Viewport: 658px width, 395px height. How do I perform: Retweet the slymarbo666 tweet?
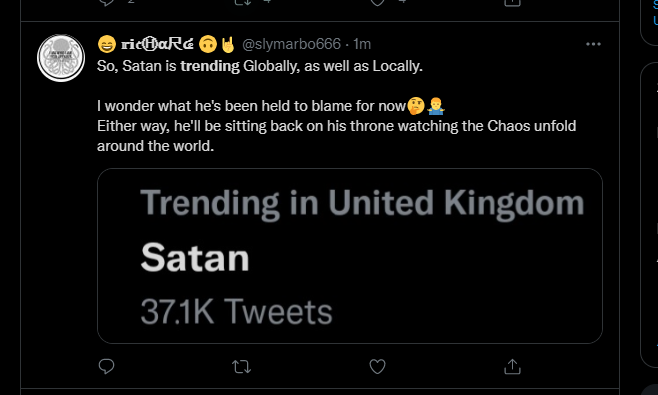pos(242,367)
